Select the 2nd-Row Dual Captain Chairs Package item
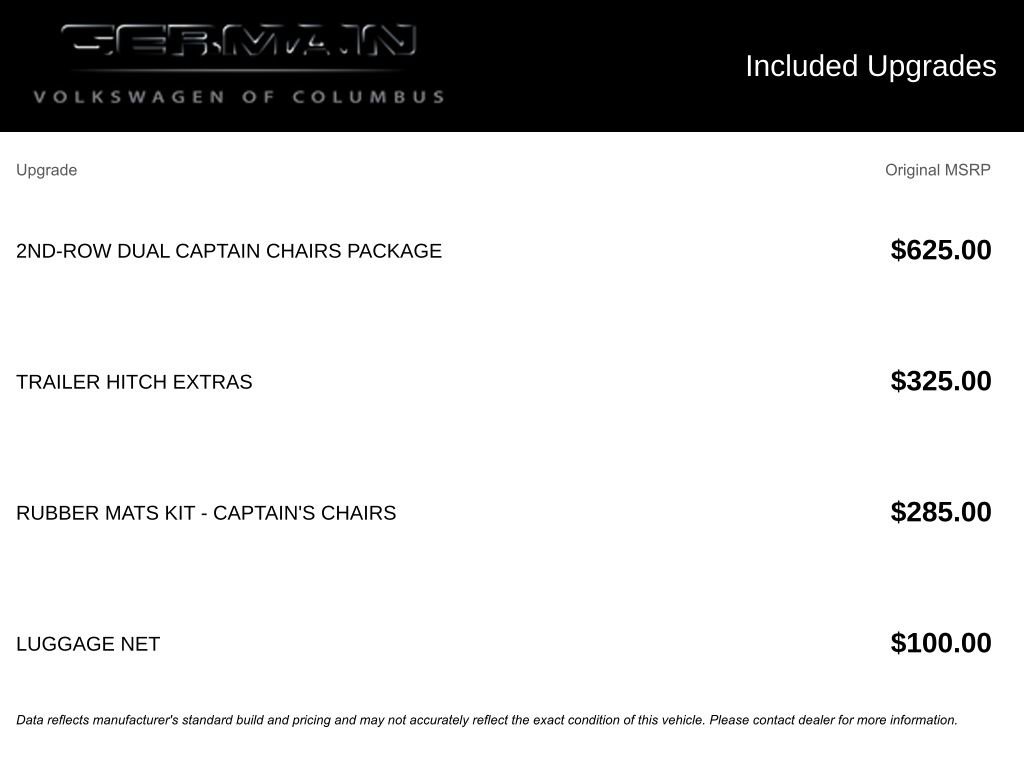Screen dimensions: 1024x768 coord(228,251)
